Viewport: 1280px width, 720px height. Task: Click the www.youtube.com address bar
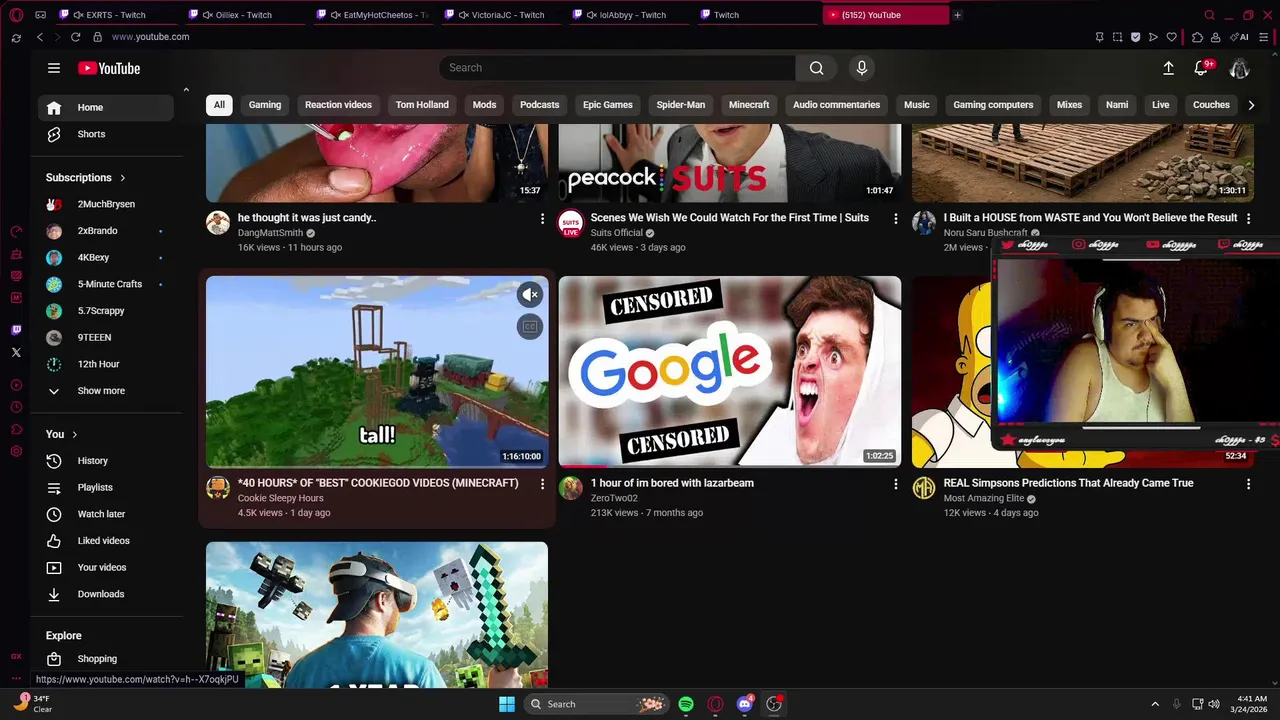pos(150,37)
